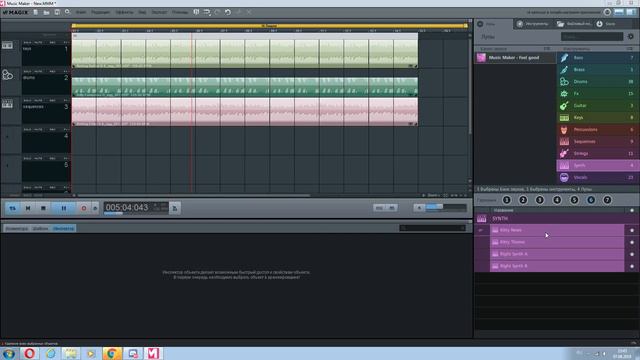Start recording with red record button
The image size is (640, 360).
[x=84, y=208]
